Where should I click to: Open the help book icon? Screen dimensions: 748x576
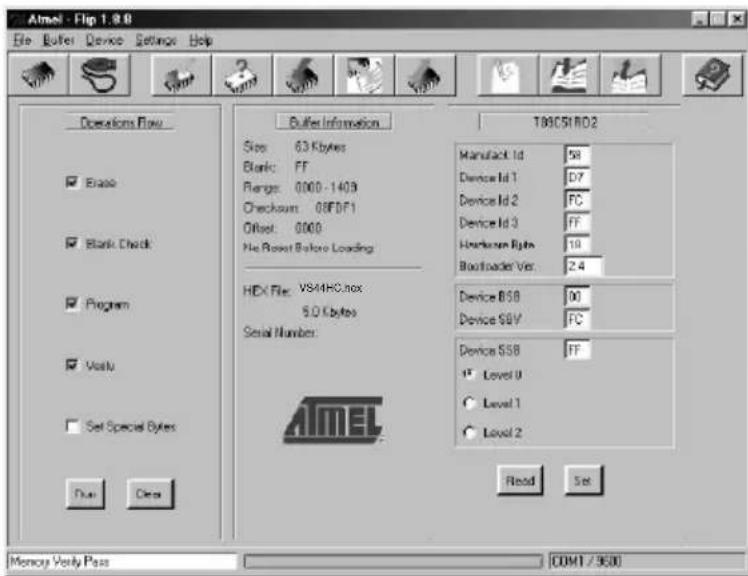[x=713, y=75]
